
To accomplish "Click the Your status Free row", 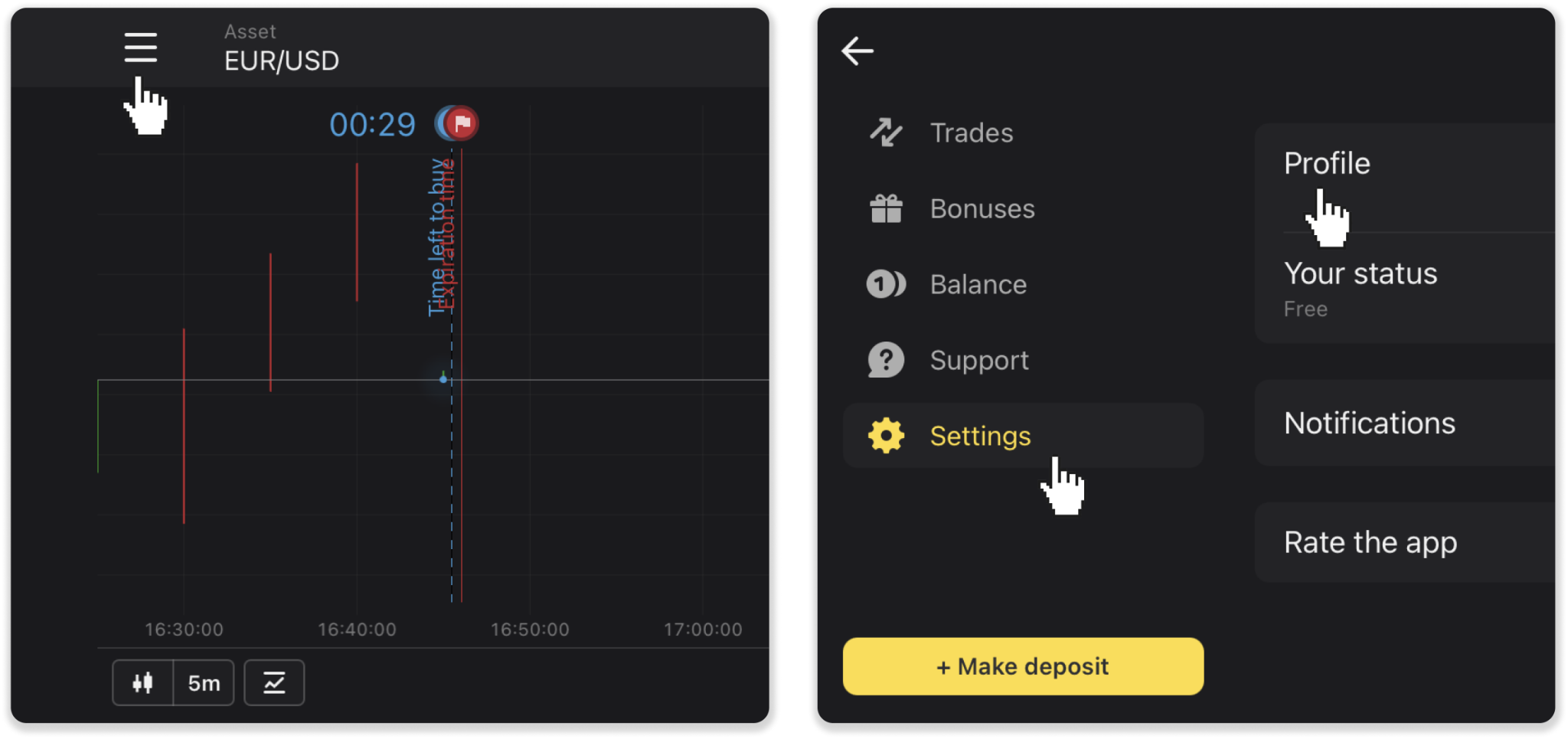I will [x=1361, y=288].
